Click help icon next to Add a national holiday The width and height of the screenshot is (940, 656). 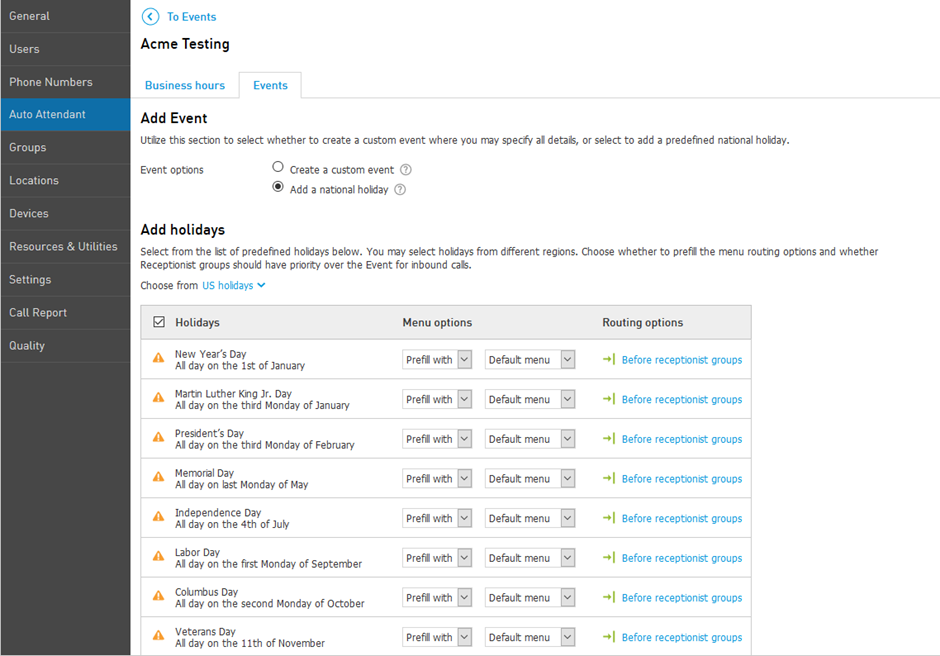tap(400, 189)
